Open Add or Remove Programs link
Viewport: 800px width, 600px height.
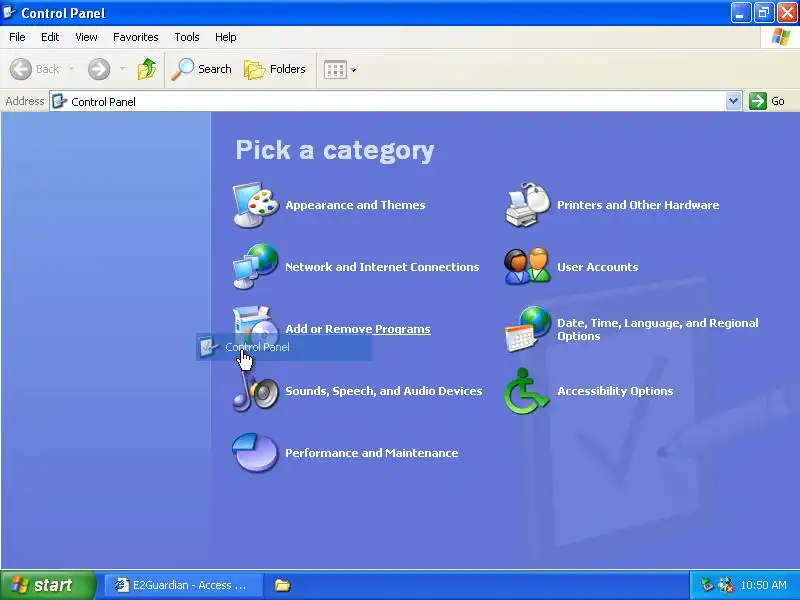358,329
